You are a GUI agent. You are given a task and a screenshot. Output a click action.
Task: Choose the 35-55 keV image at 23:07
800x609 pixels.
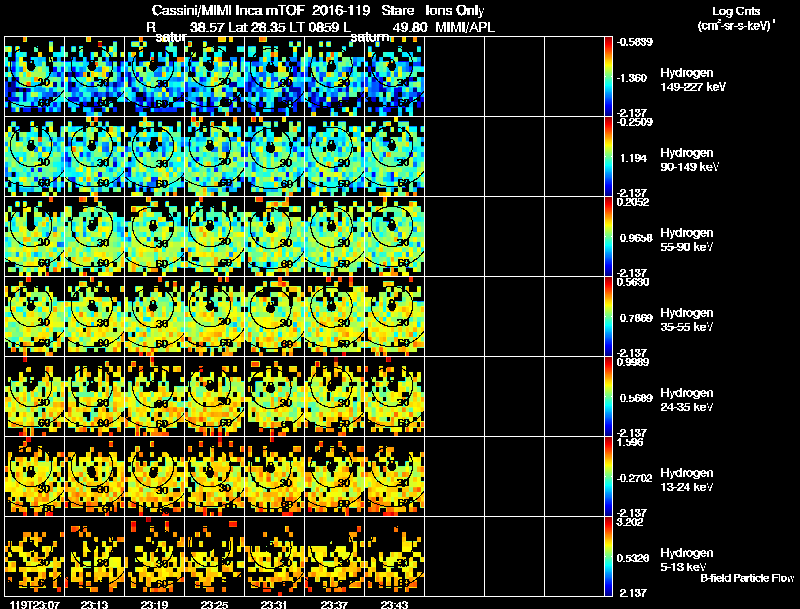point(34,317)
